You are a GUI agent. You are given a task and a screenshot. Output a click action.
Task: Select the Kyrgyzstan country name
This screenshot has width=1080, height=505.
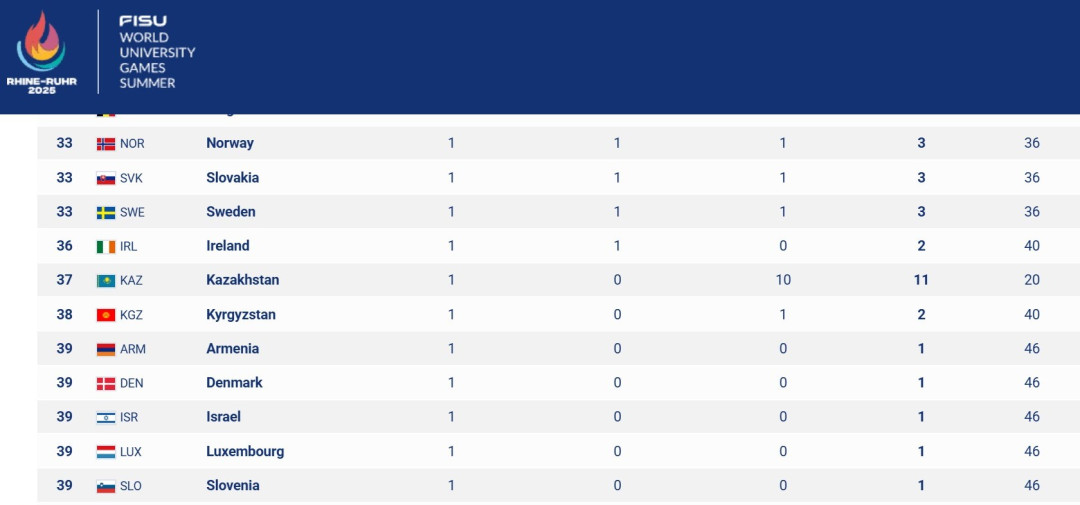coord(241,314)
